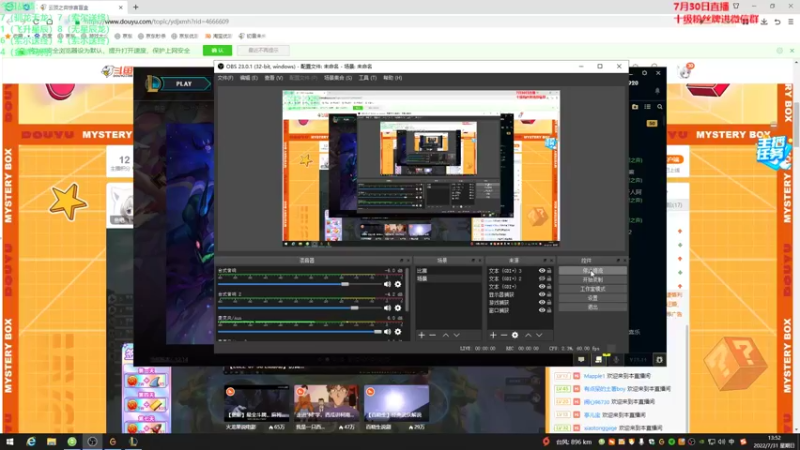The image size is (800, 450).
Task: Lock the 窗口捕获 source
Action: coord(549,310)
